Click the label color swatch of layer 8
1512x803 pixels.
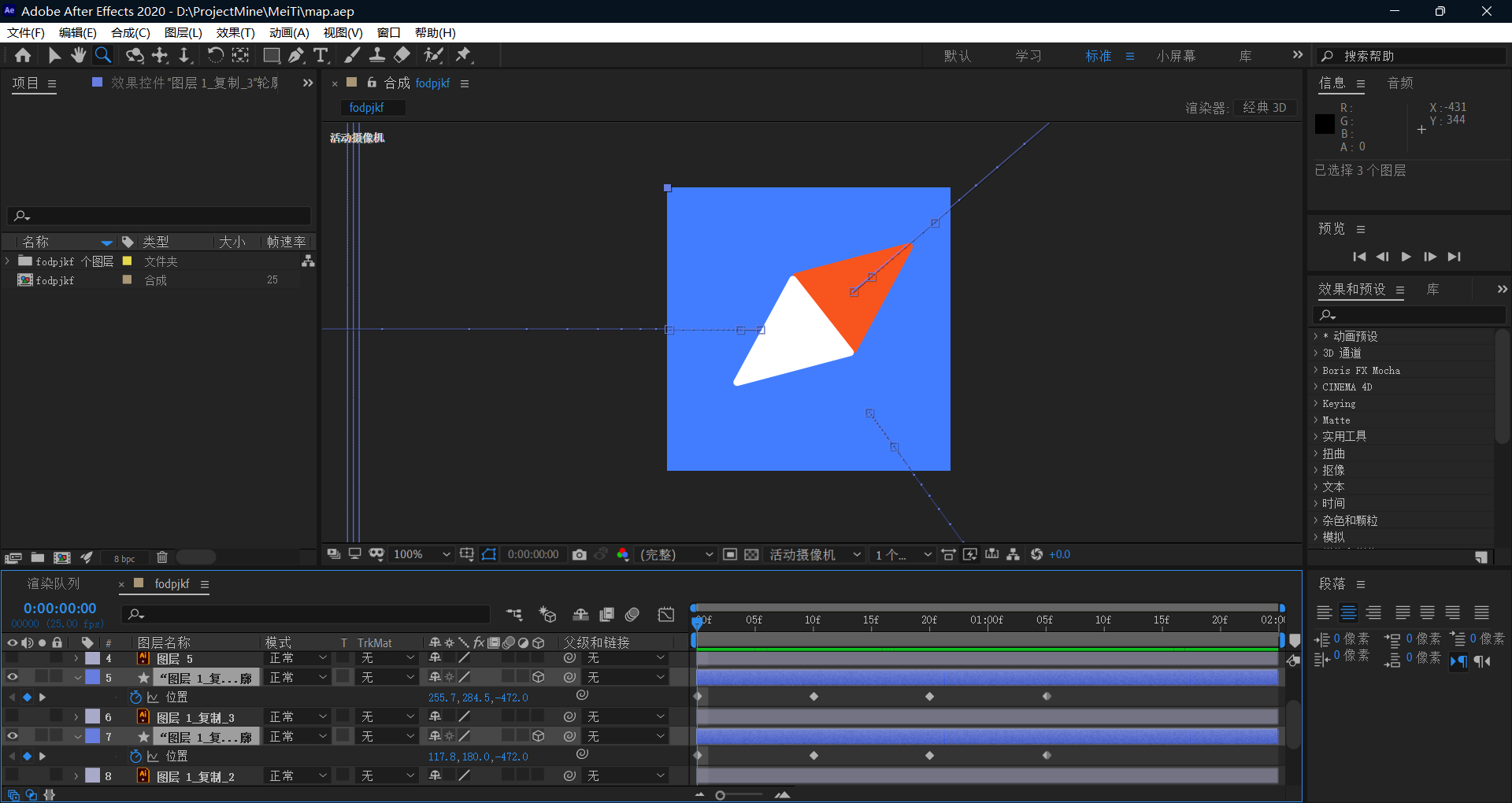[x=93, y=775]
